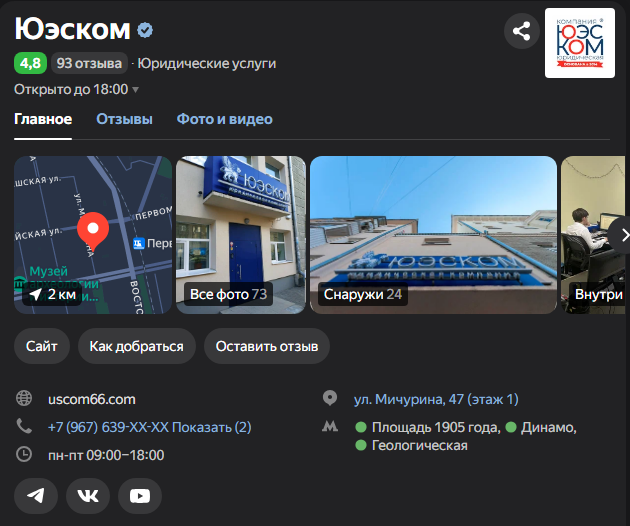This screenshot has height=526, width=630.
Task: Click the blue verified badge next to Юэском
Action: coord(145,30)
